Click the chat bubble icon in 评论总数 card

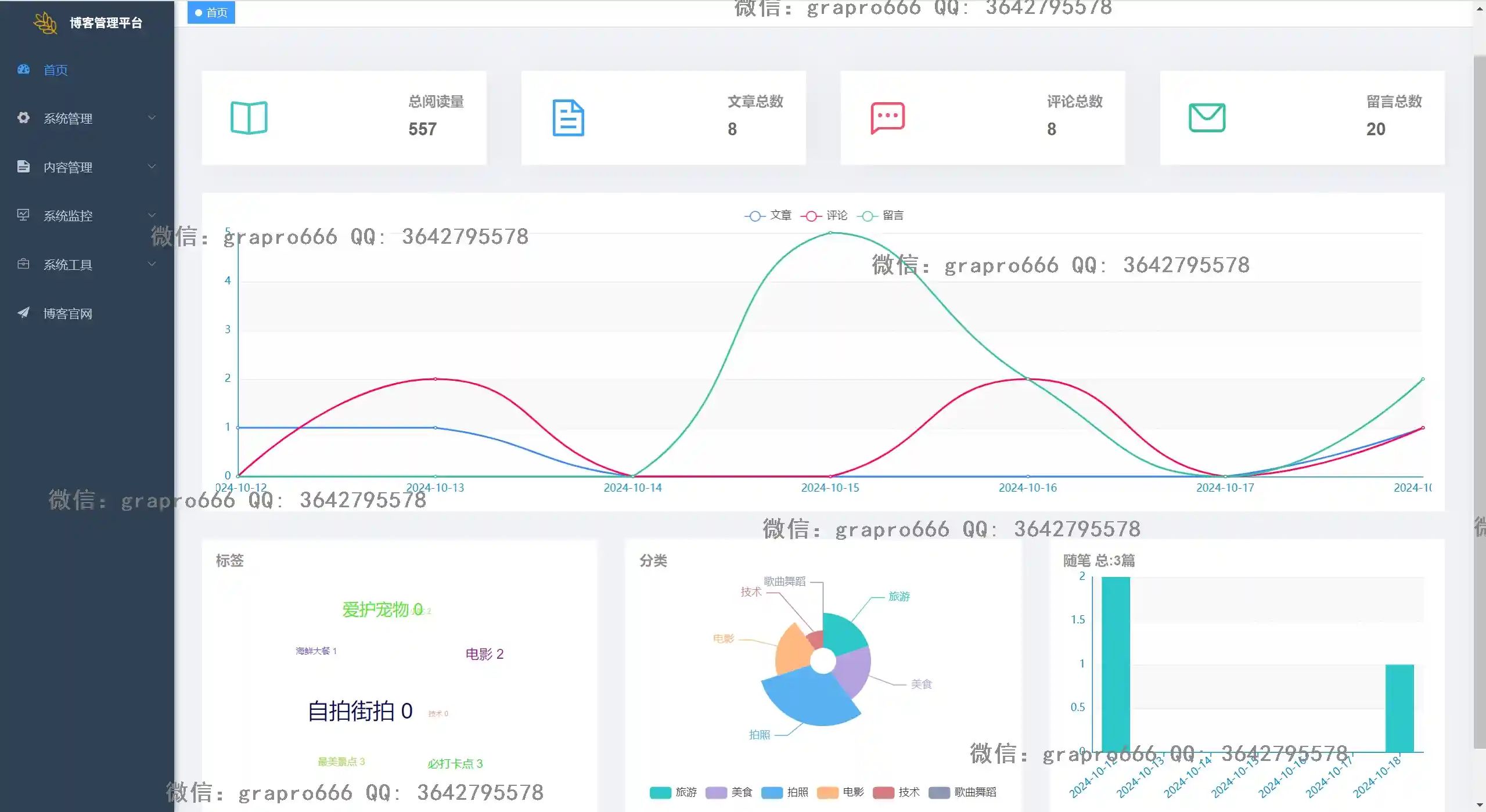click(x=887, y=118)
